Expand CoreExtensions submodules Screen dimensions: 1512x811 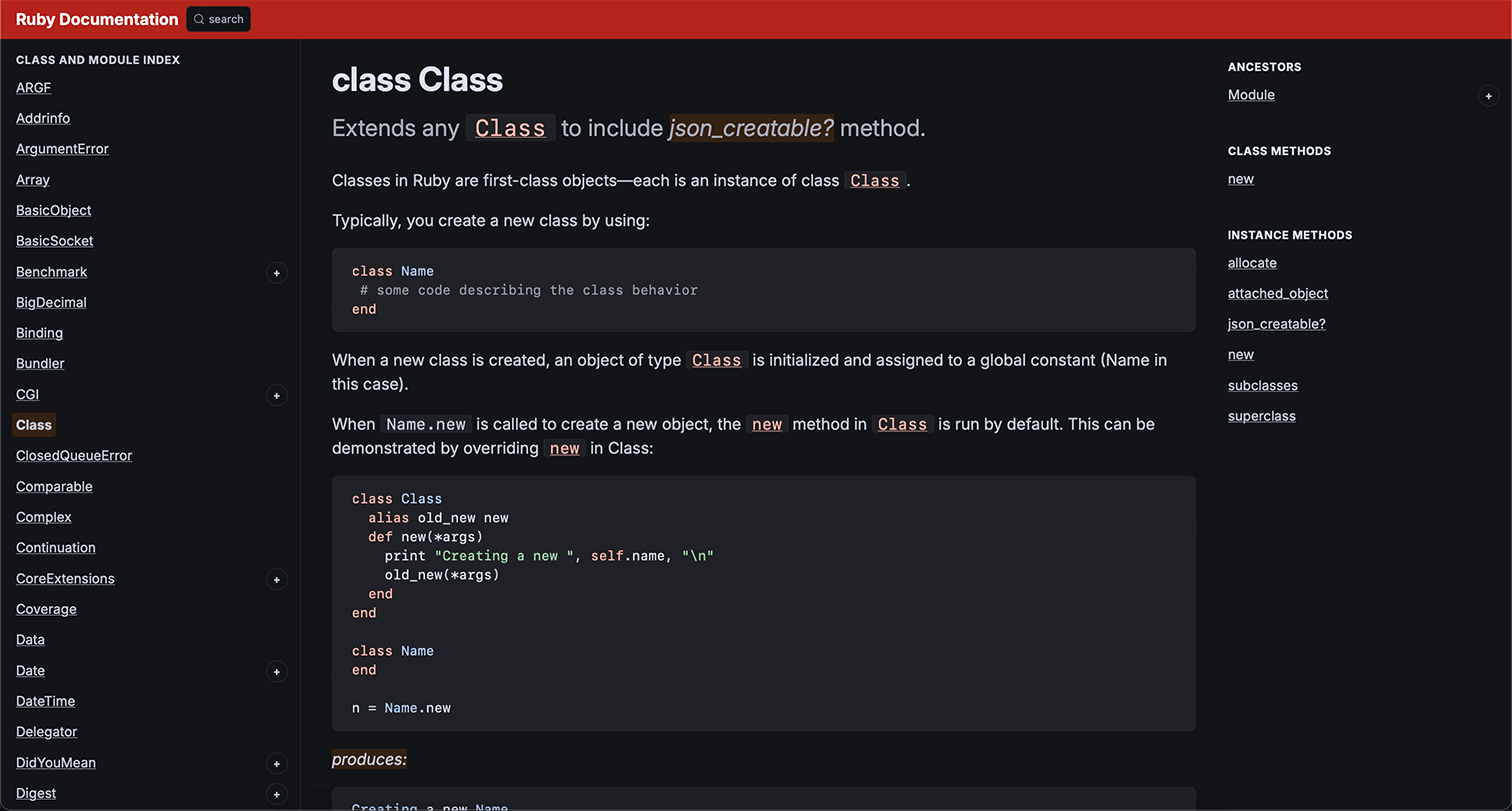(x=277, y=580)
